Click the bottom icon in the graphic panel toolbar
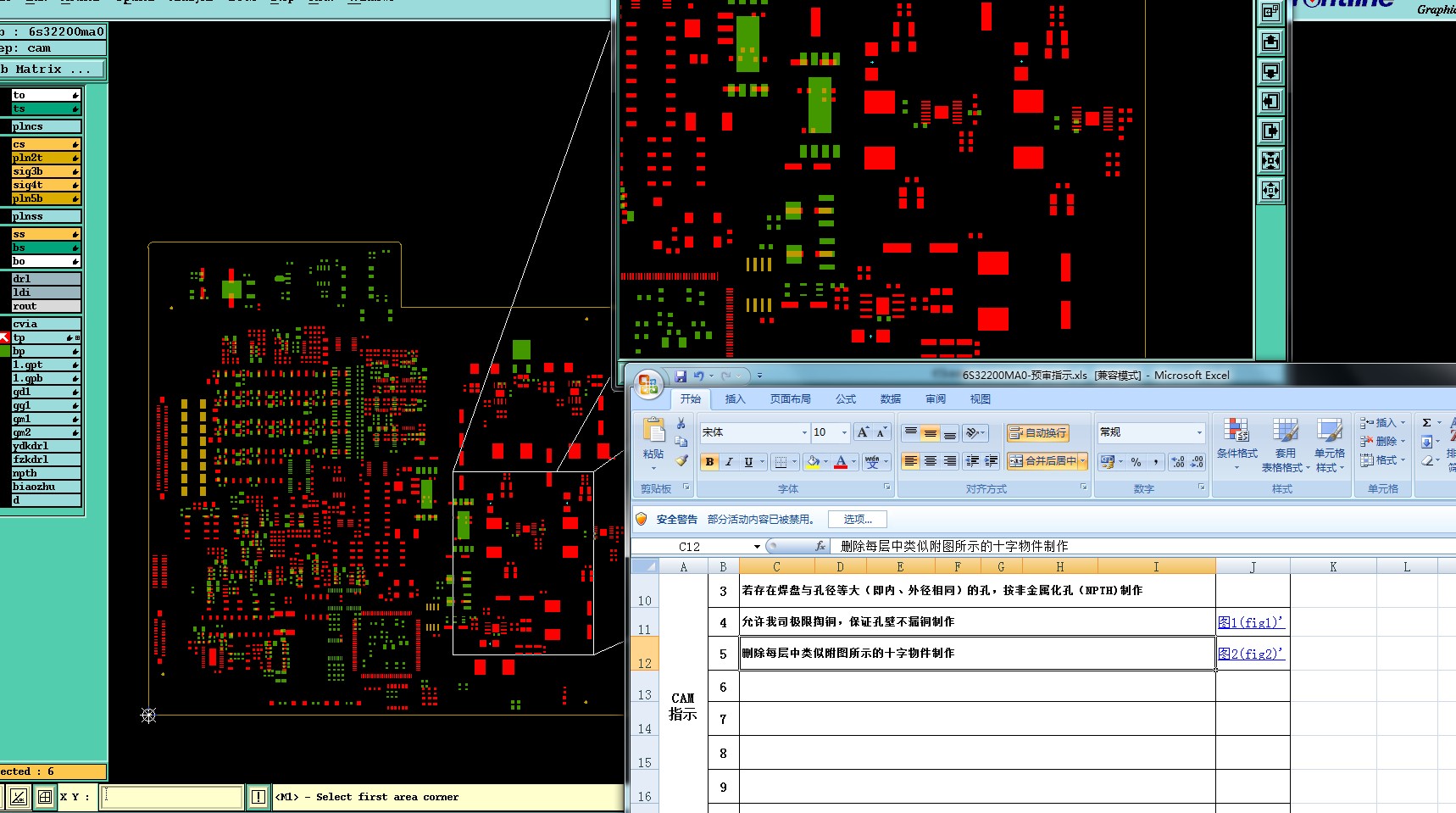Image resolution: width=1456 pixels, height=813 pixels. click(x=1270, y=191)
